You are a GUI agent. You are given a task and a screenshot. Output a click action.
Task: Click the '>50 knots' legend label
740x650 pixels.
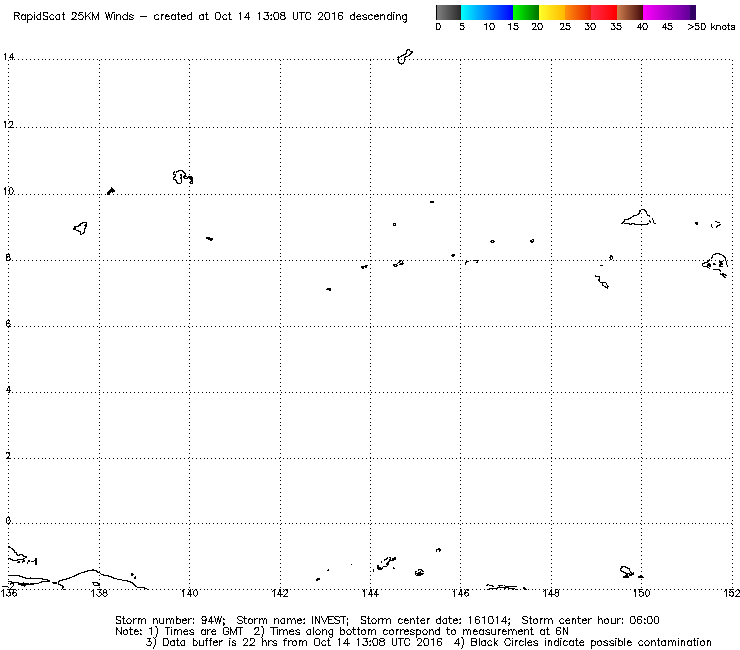(711, 27)
